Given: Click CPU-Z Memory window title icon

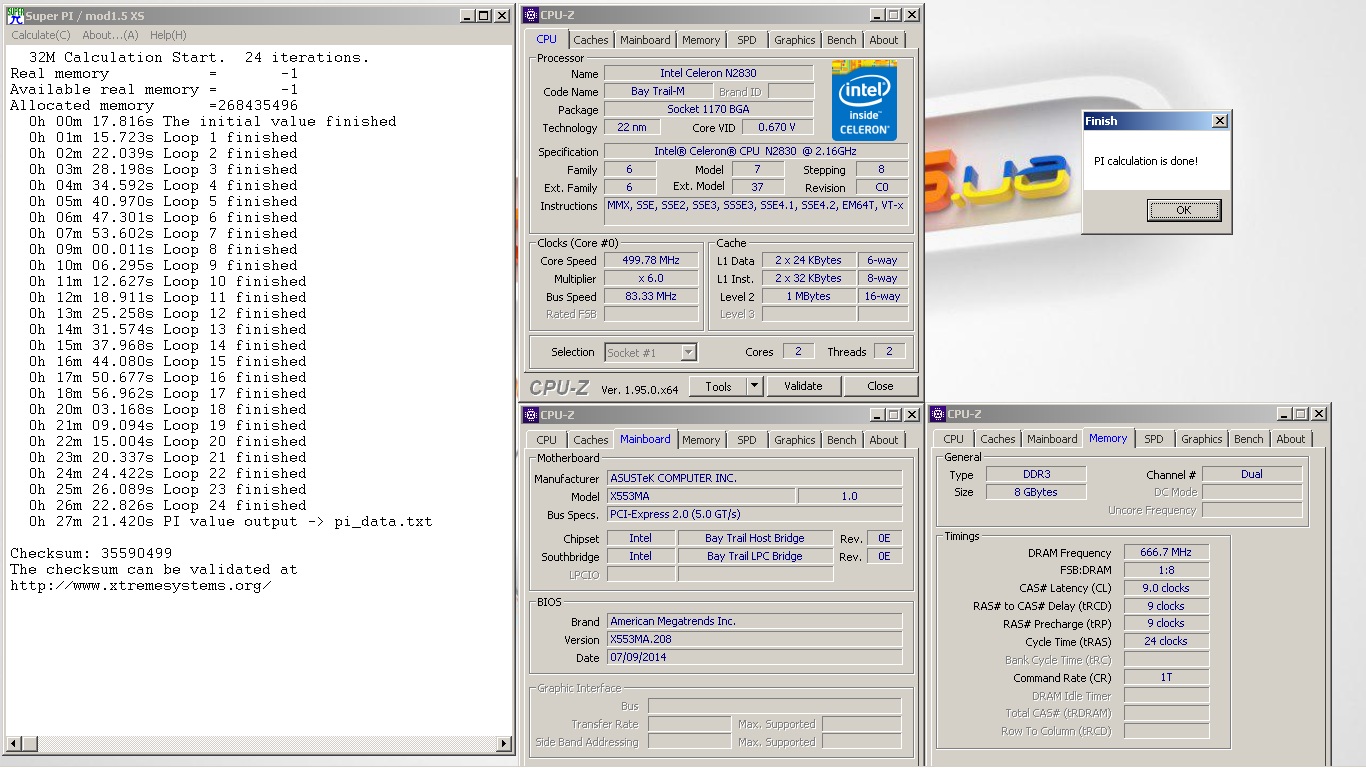Looking at the screenshot, I should 938,413.
